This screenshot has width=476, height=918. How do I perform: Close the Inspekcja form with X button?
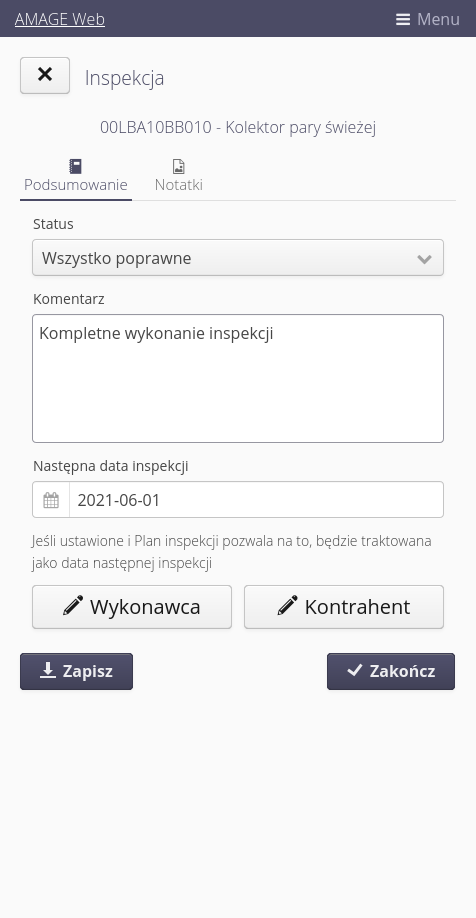(45, 76)
